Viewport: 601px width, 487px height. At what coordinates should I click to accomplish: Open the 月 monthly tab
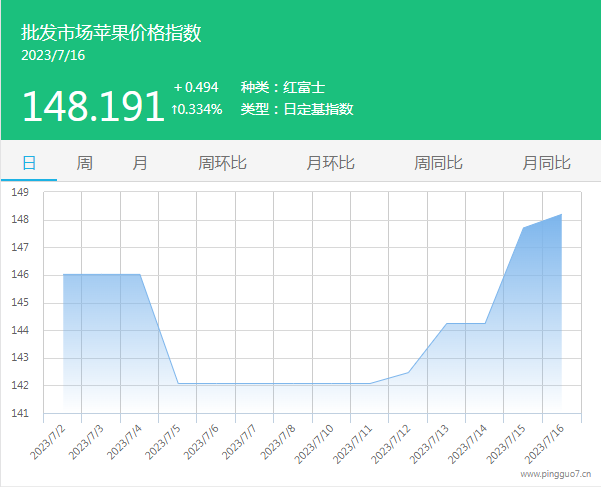[x=140, y=163]
